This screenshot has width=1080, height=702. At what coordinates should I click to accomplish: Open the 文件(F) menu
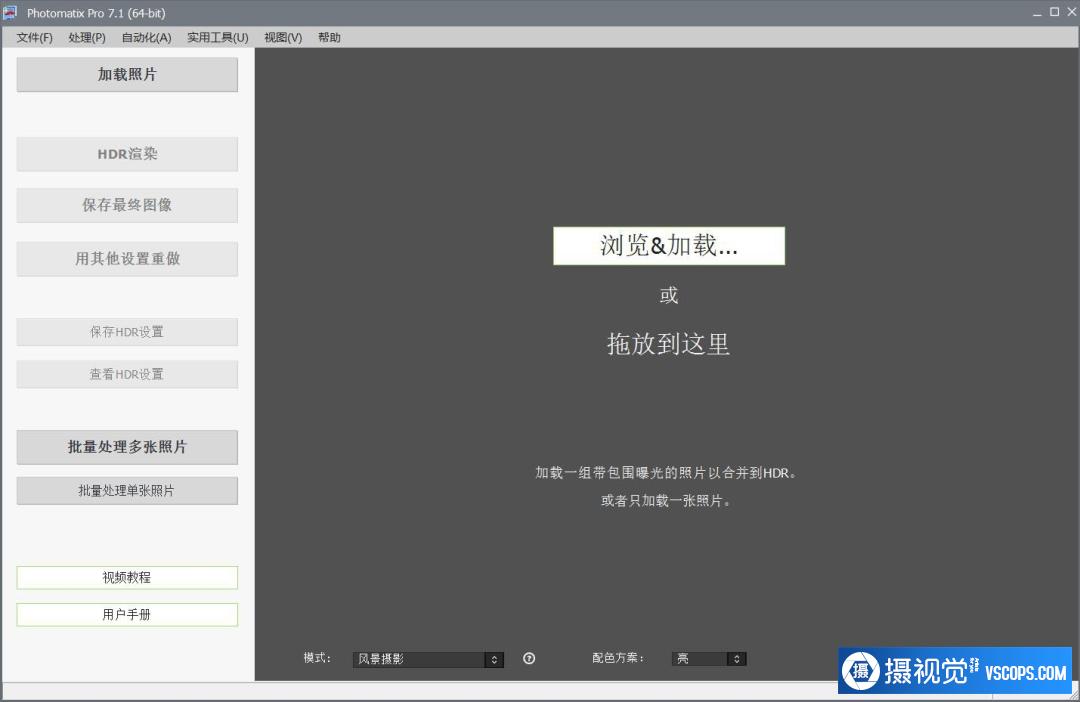pyautogui.click(x=34, y=37)
